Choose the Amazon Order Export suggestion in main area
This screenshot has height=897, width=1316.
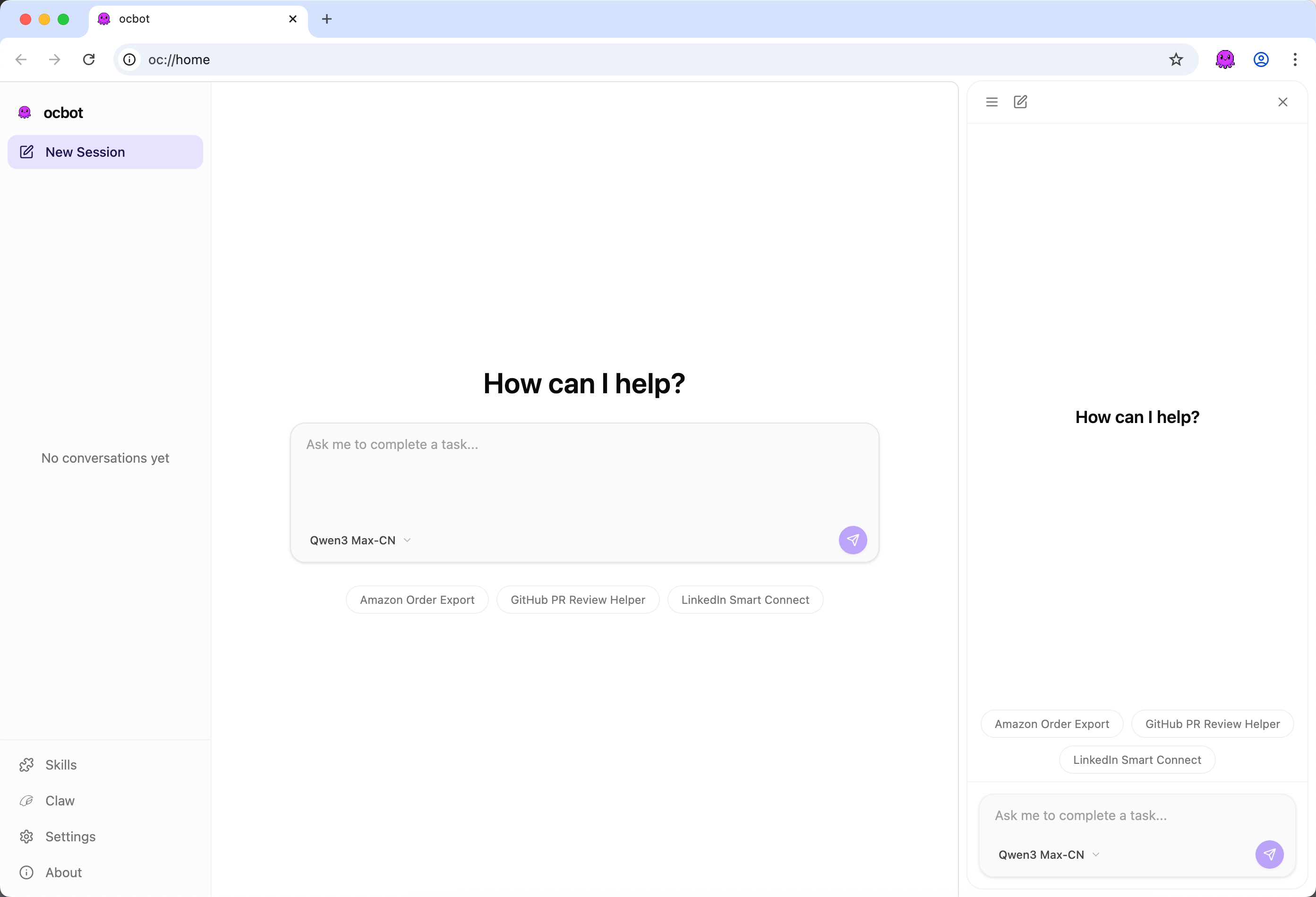[x=417, y=600]
